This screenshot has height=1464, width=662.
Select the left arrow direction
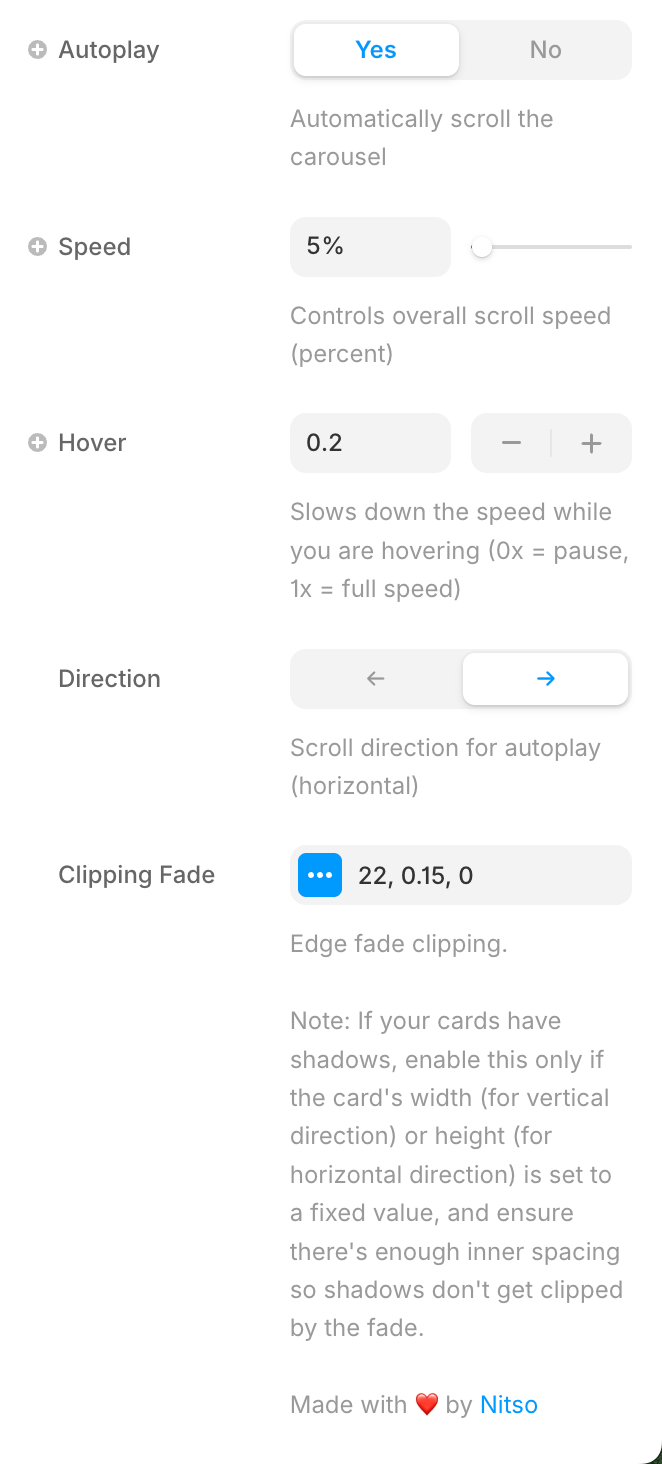(376, 679)
